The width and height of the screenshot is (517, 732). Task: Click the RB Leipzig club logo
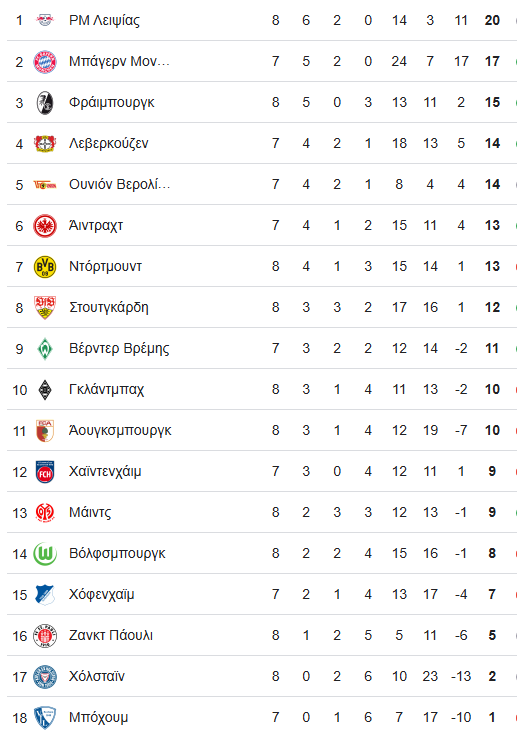(x=45, y=20)
